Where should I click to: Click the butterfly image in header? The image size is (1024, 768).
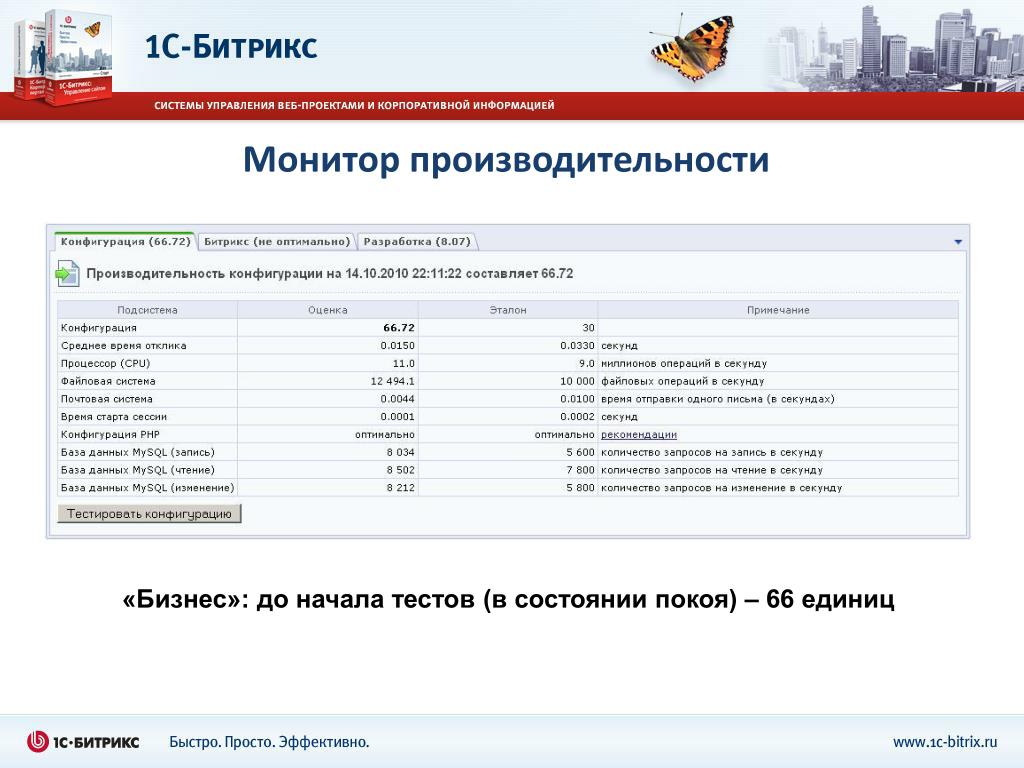click(x=692, y=47)
